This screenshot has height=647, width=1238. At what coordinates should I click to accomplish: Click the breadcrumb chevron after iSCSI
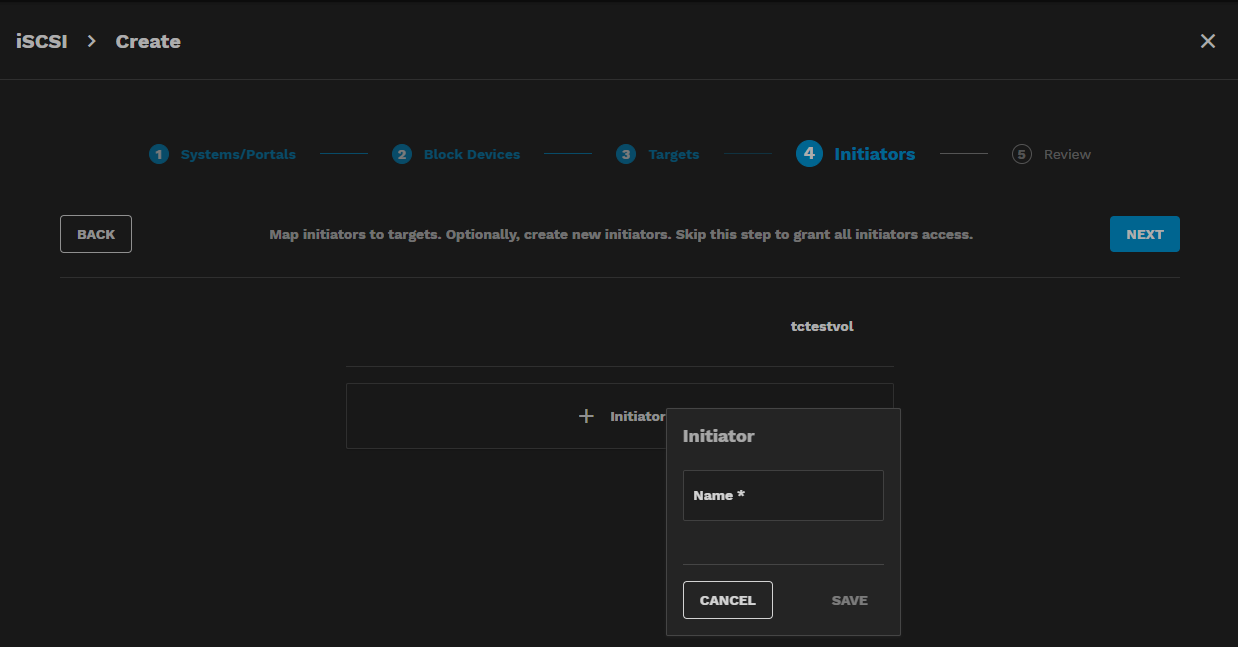point(91,41)
